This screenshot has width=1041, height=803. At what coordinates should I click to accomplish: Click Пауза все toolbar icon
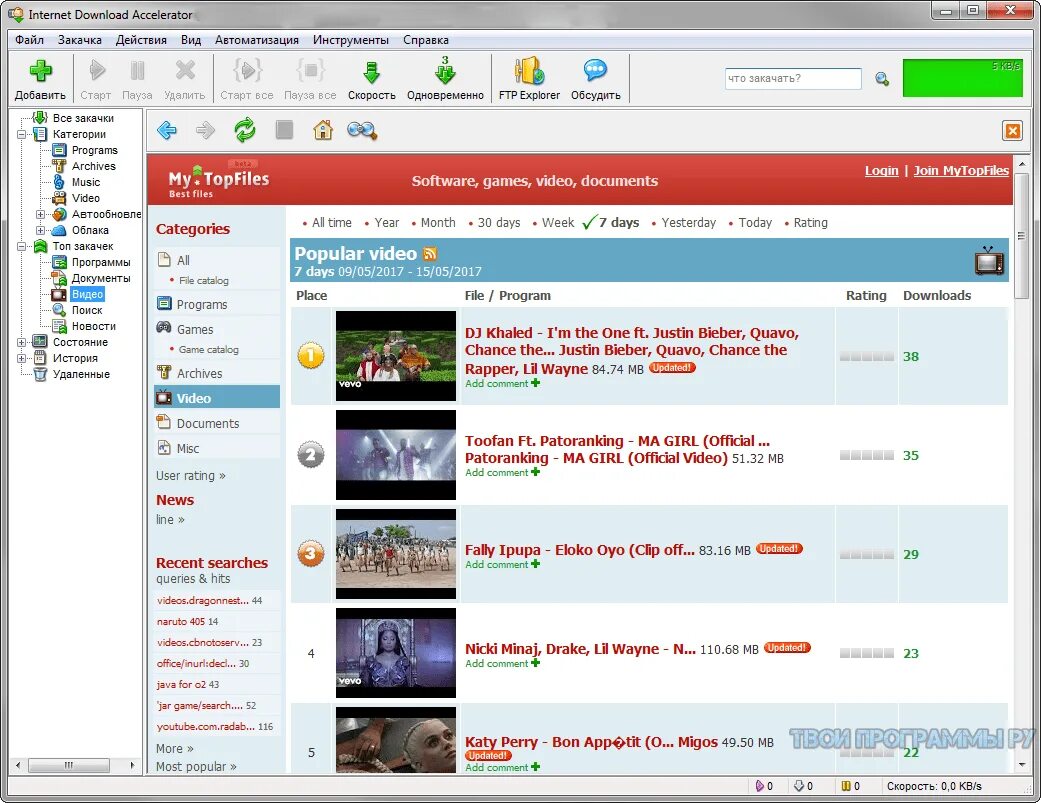click(x=310, y=70)
